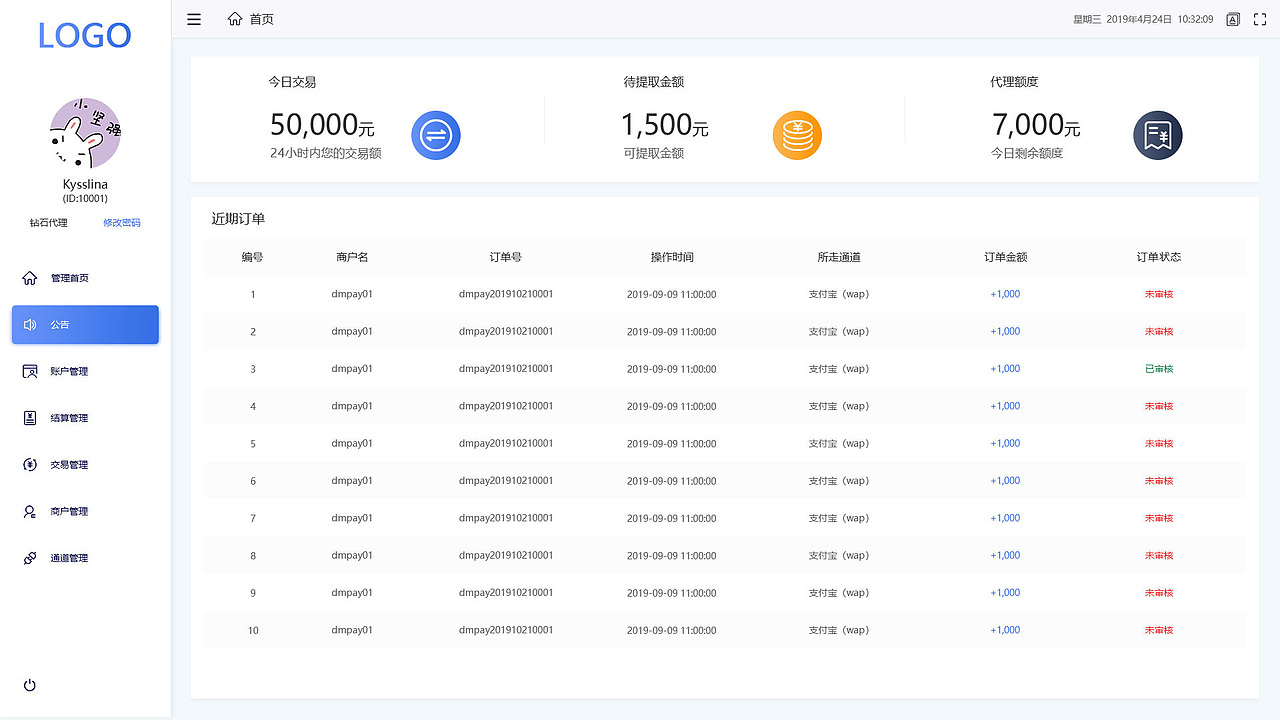Screen dimensions: 1280x720
Task: Click the 近期订单 section heading
Action: [238, 219]
